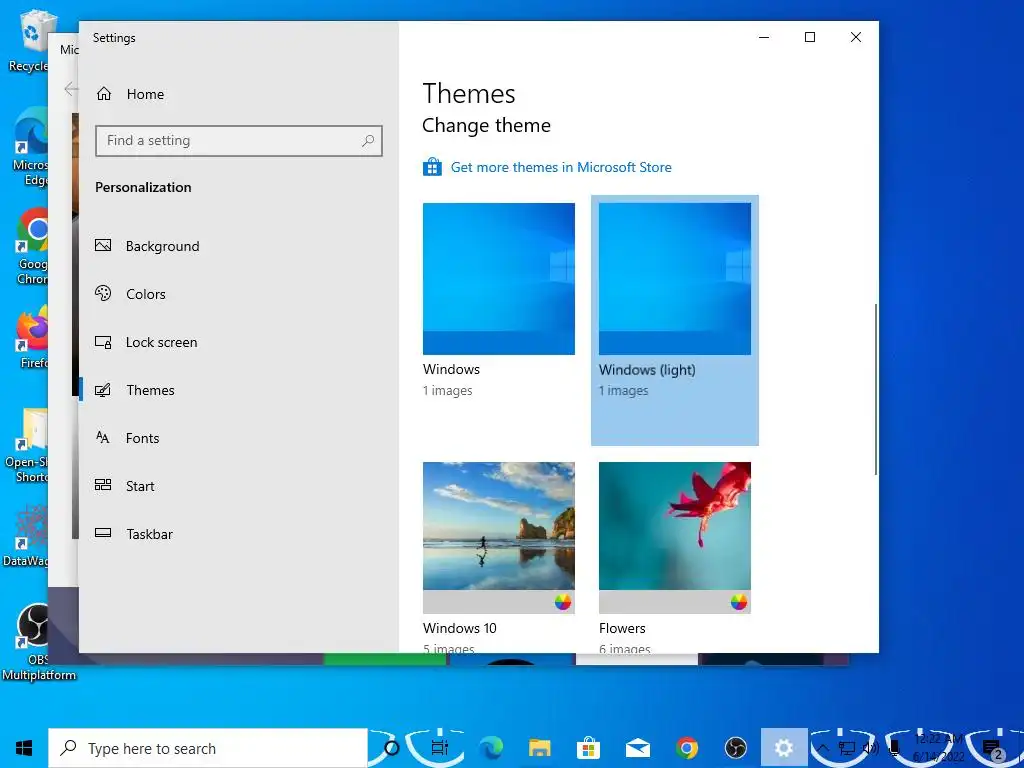
Task: Click the Settings gear on the taskbar
Action: (784, 748)
